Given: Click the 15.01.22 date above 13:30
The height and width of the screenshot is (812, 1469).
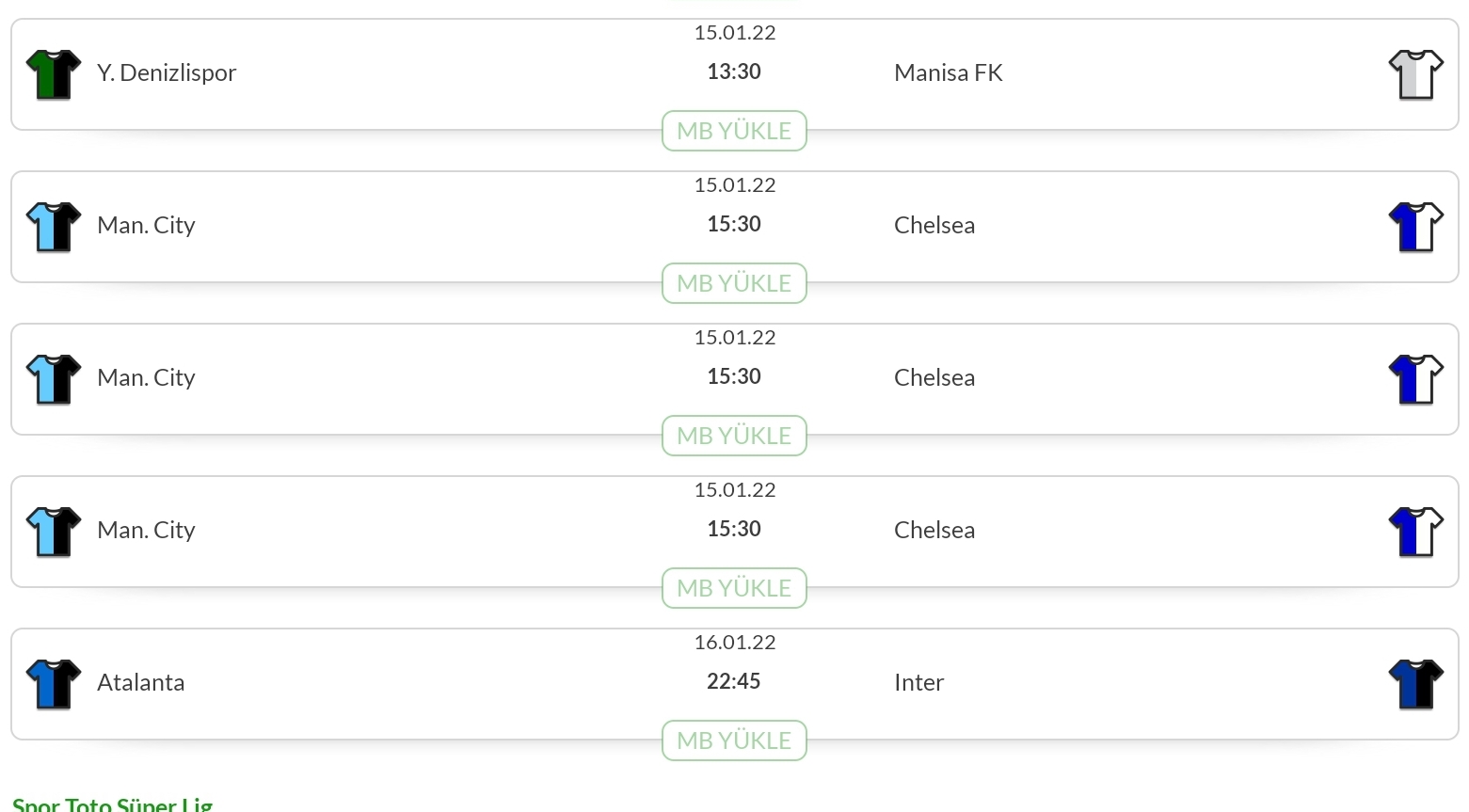Looking at the screenshot, I should tap(735, 32).
